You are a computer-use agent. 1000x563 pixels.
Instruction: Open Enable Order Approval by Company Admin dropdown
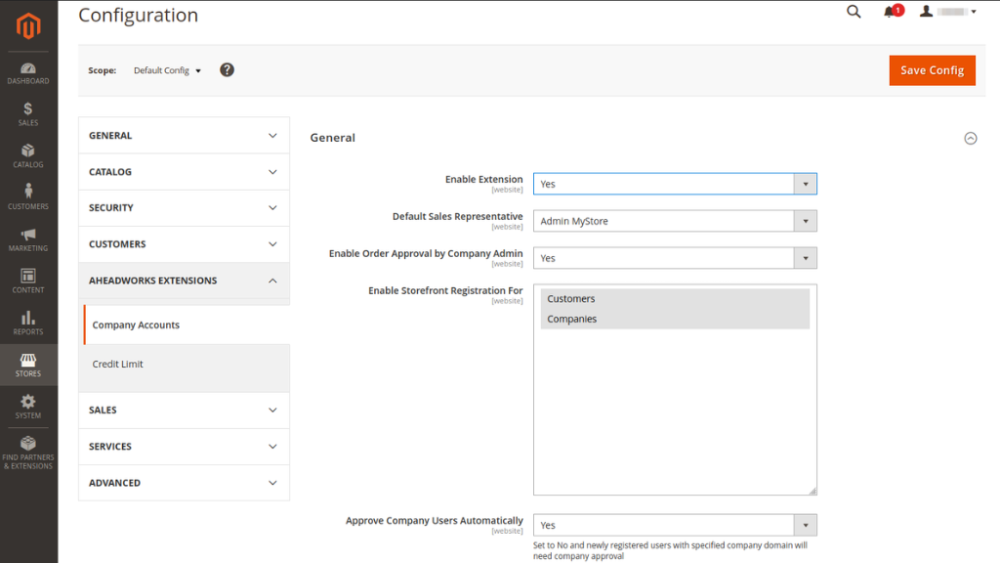[x=675, y=258]
